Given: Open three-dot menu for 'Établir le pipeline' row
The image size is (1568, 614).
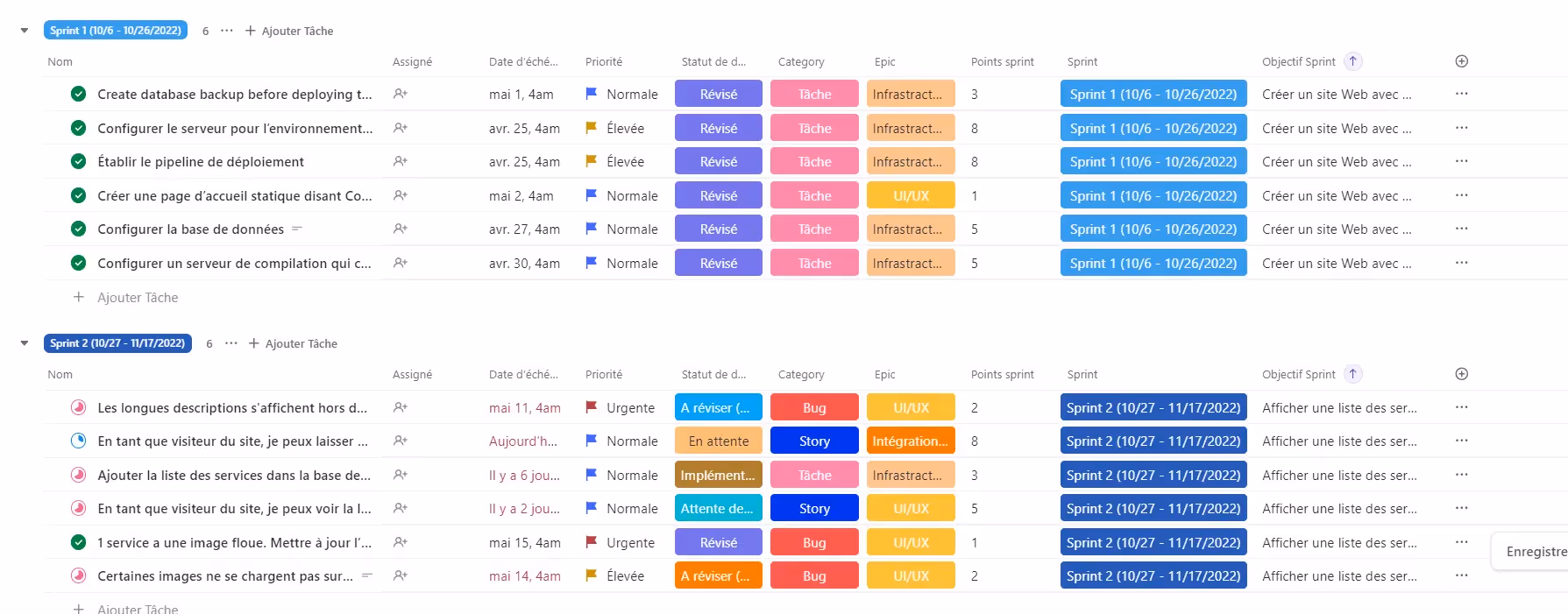Looking at the screenshot, I should (1461, 161).
